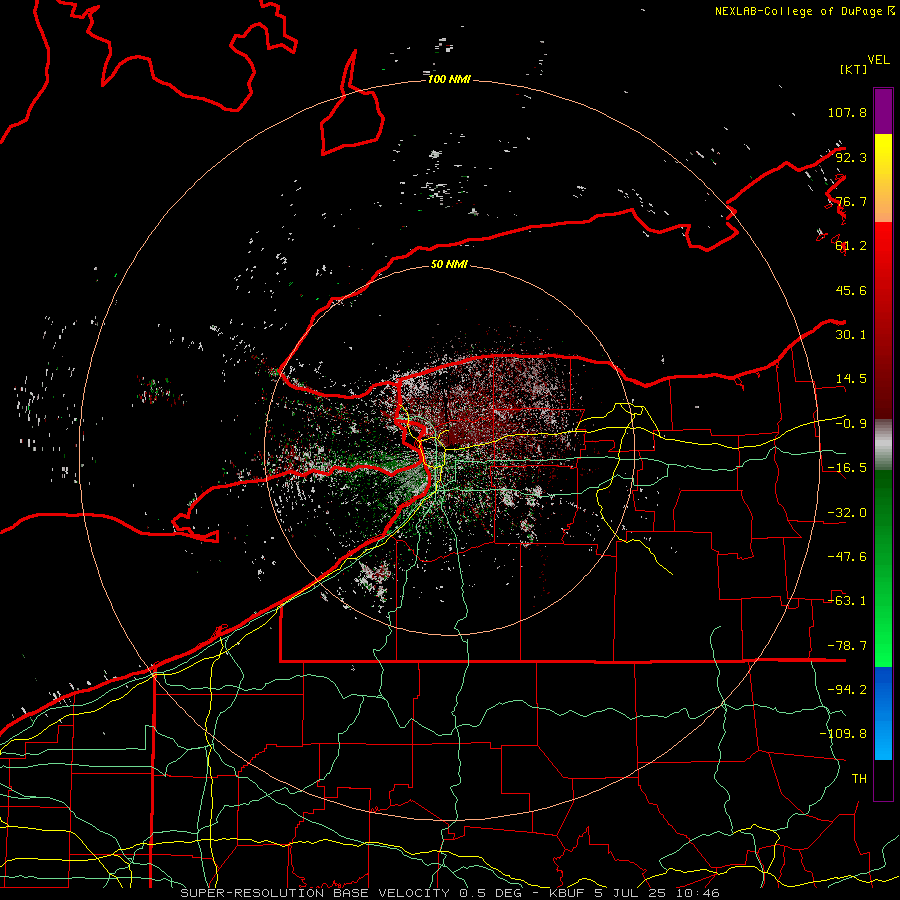The image size is (900, 900).
Task: Click the -78.7 velocity scale value
Action: click(847, 646)
